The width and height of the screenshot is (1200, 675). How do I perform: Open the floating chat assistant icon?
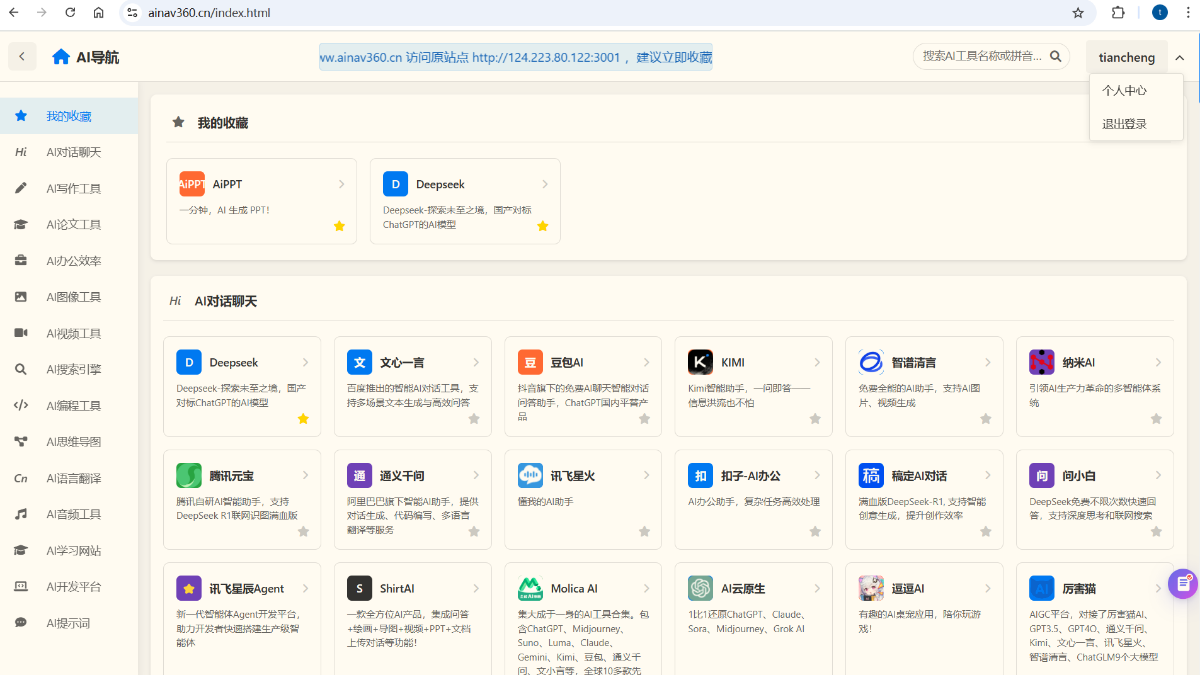1182,584
